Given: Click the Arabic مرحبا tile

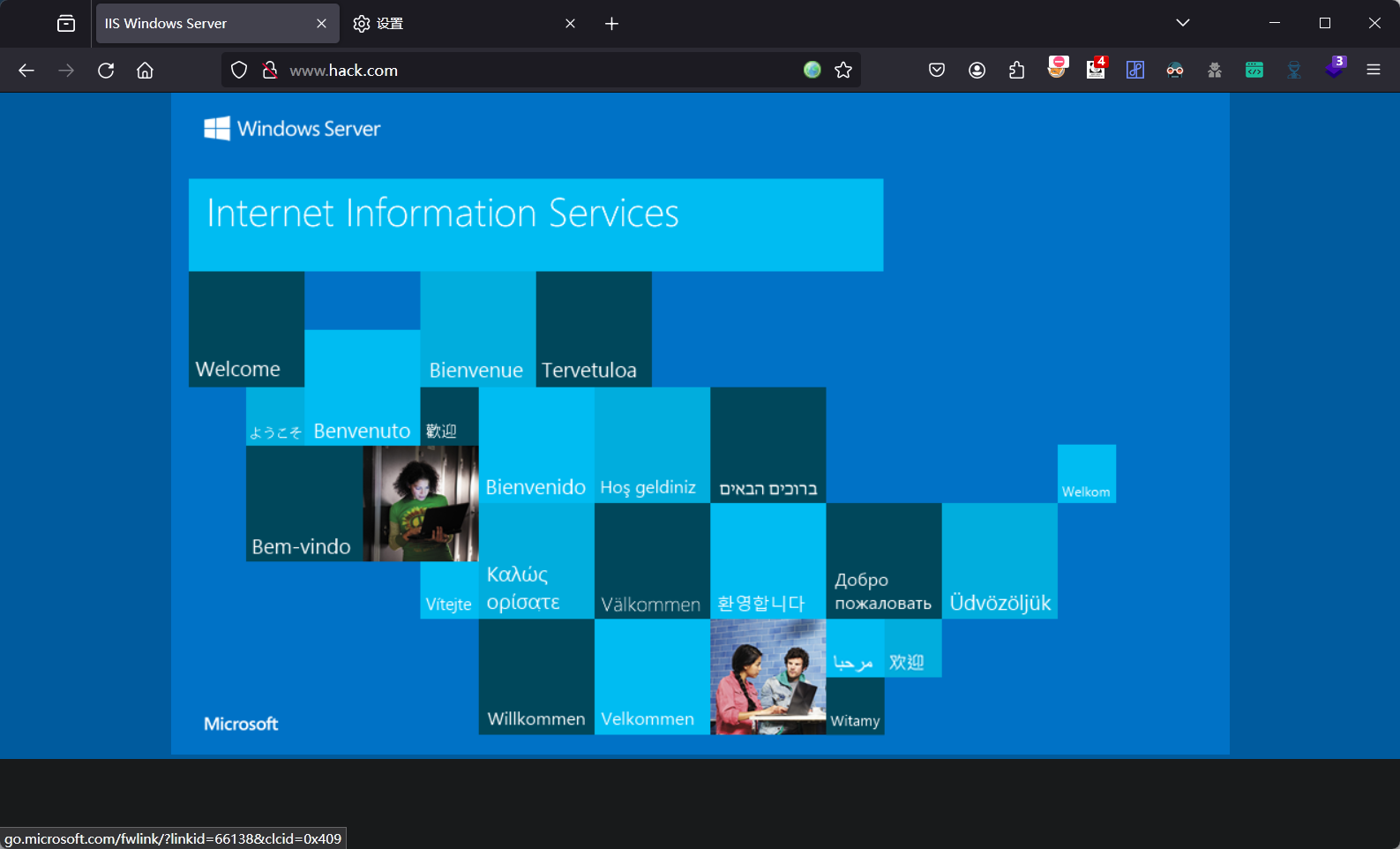Looking at the screenshot, I should pos(855,648).
